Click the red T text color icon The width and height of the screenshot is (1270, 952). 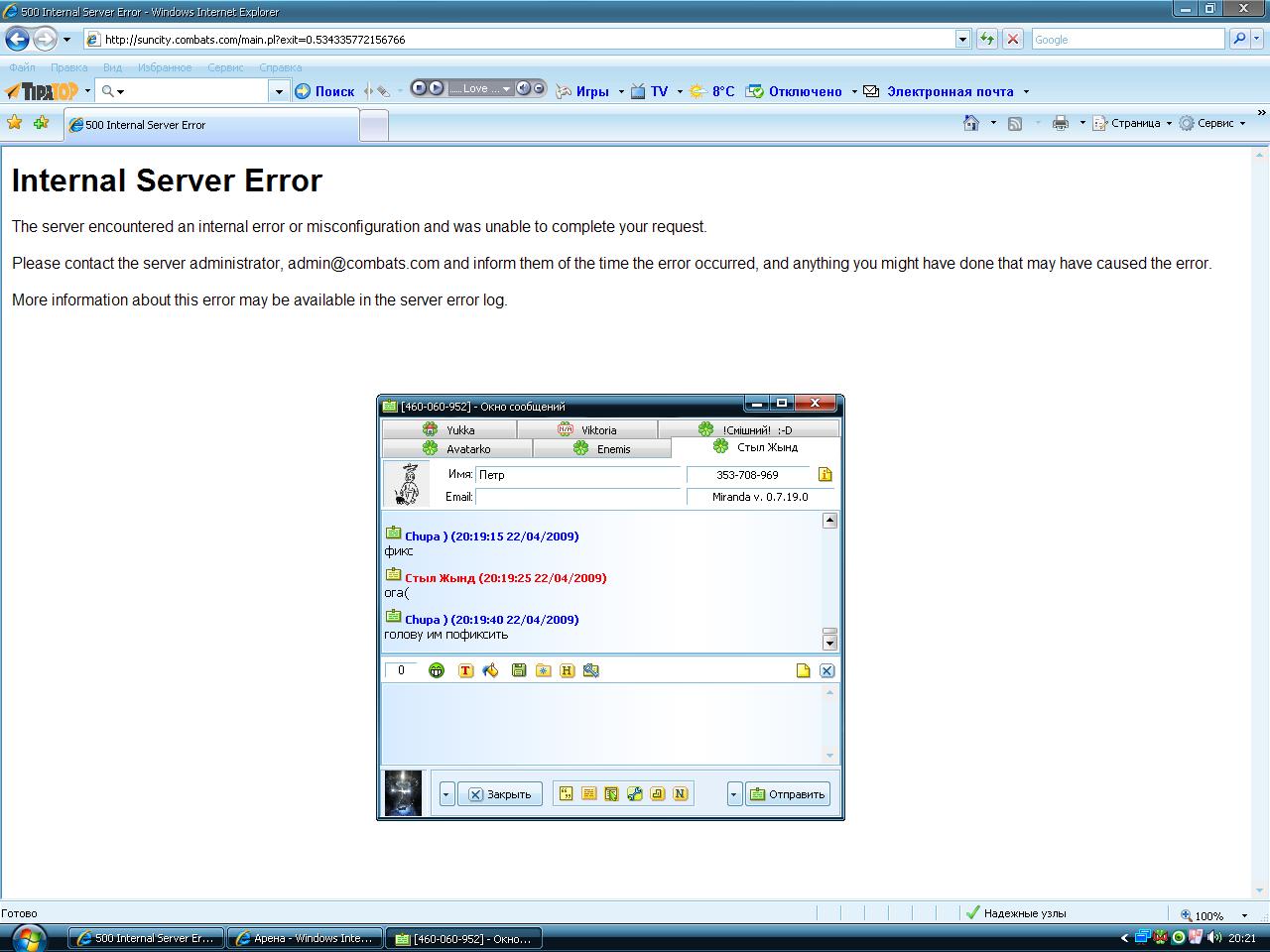(x=466, y=671)
